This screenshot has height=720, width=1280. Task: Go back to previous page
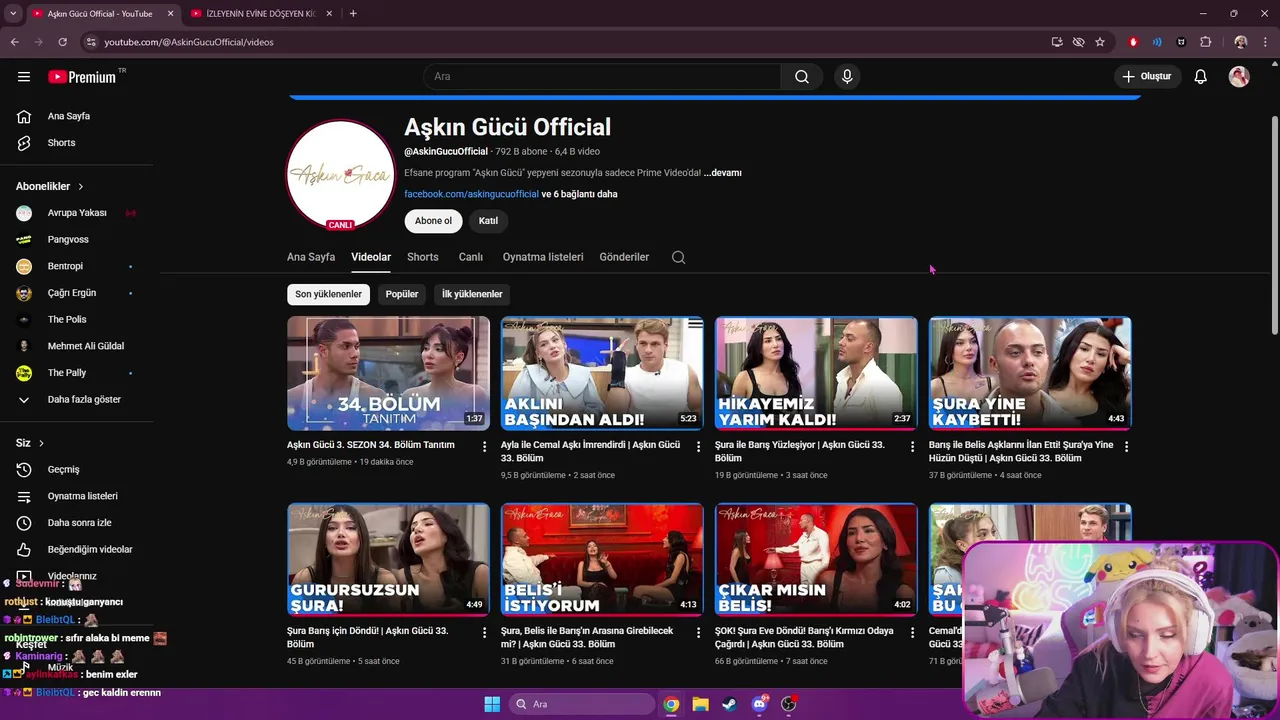(x=14, y=42)
